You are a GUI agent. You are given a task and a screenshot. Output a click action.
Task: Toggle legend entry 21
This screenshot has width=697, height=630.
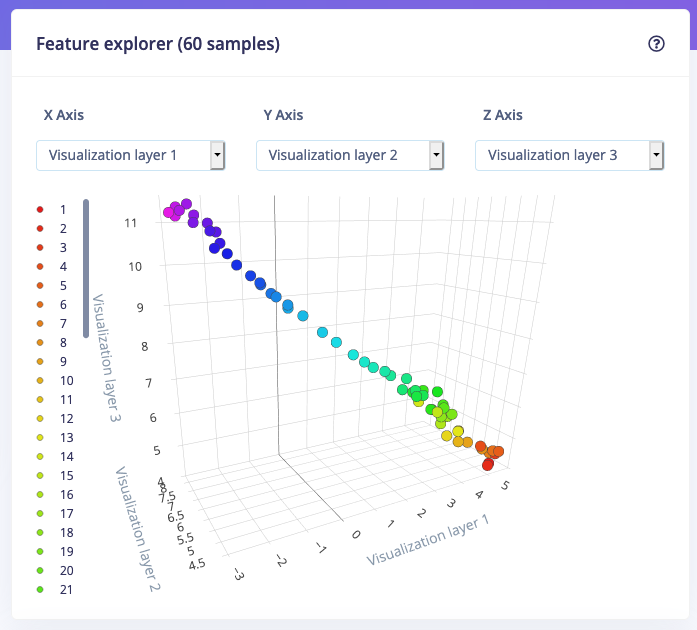[x=56, y=590]
